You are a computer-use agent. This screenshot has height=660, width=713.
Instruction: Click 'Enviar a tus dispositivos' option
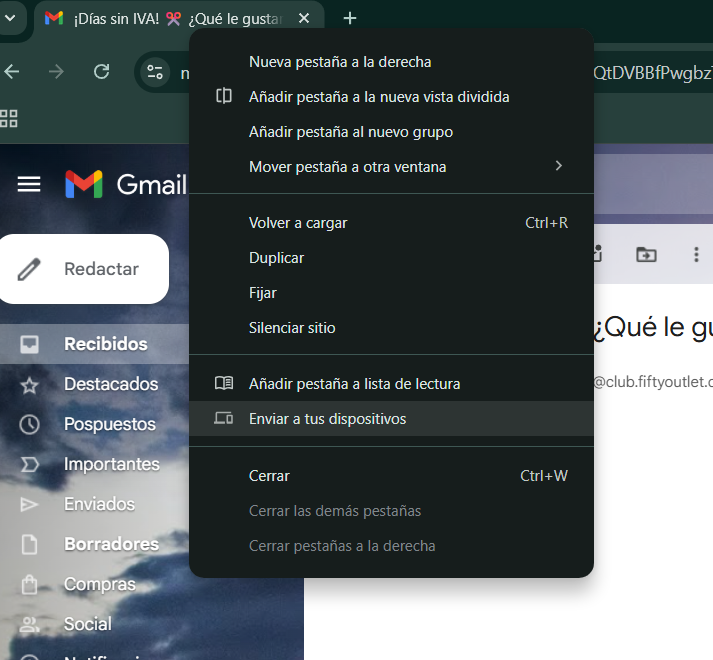tap(327, 419)
